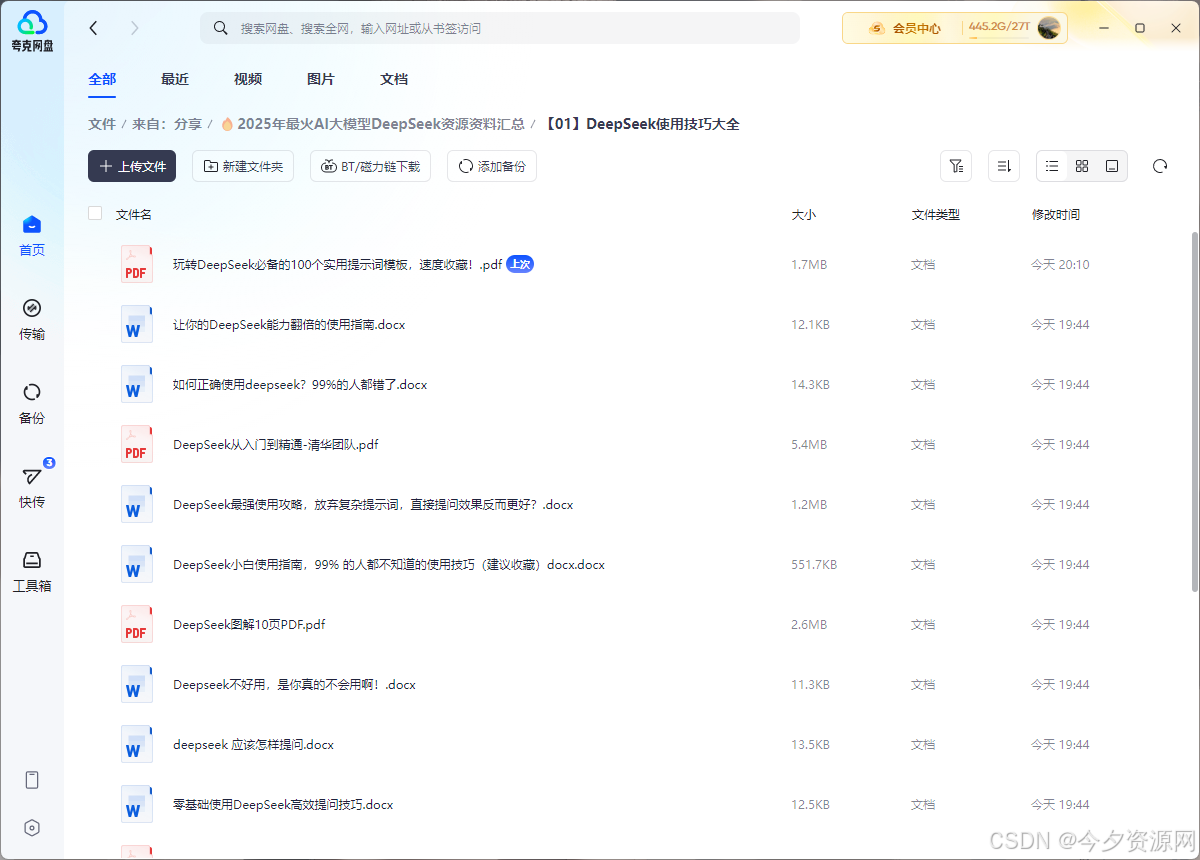Open the 备份 backup sidebar item
1200x860 pixels.
tap(32, 404)
